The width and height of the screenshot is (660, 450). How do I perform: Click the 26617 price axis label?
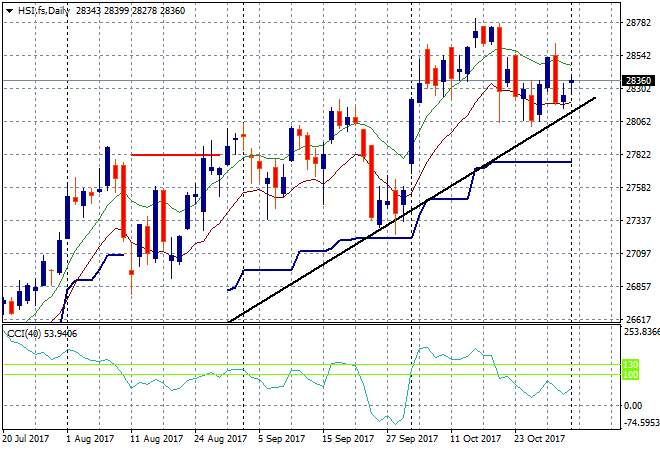pyautogui.click(x=638, y=320)
